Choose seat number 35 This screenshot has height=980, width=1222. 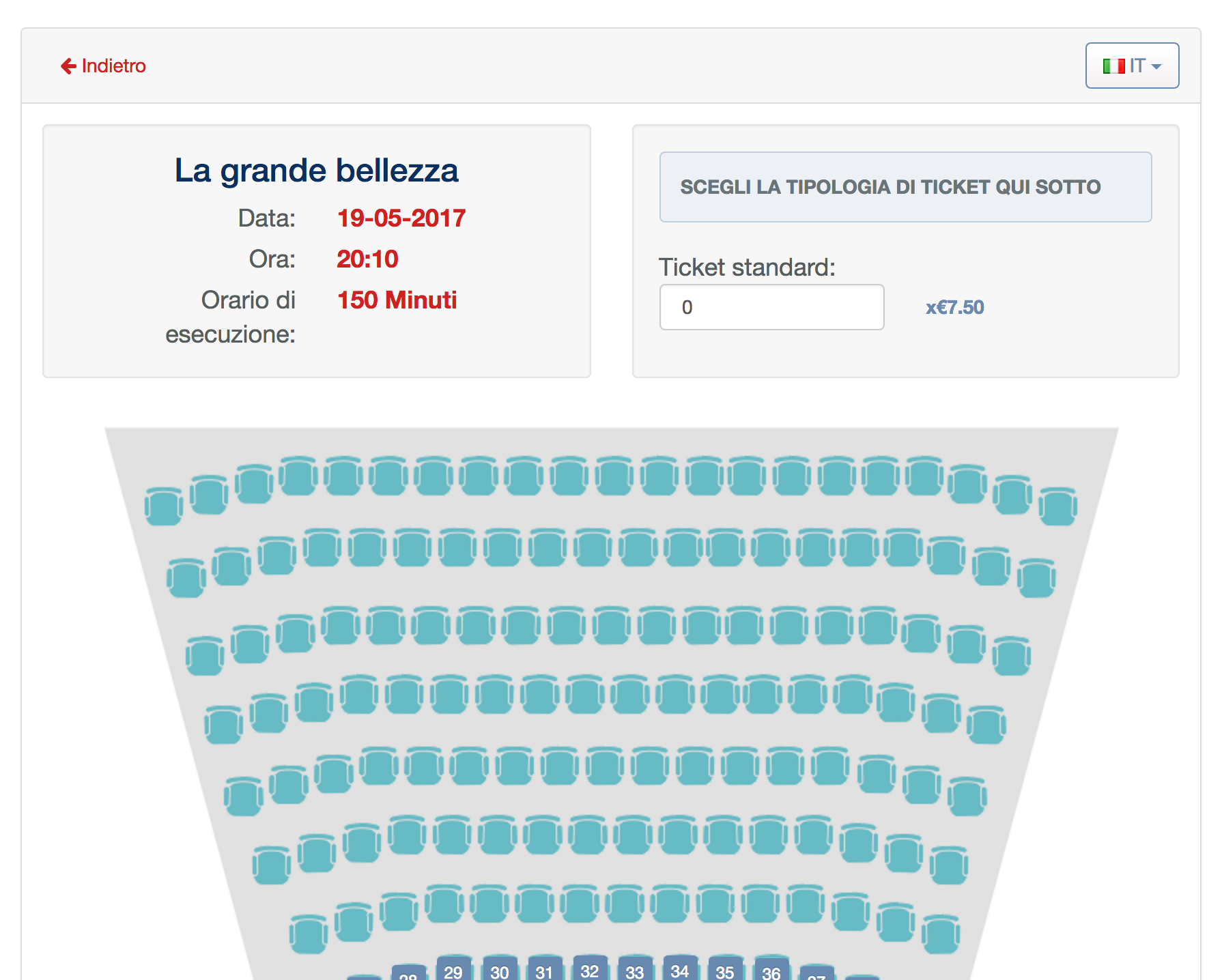click(725, 970)
